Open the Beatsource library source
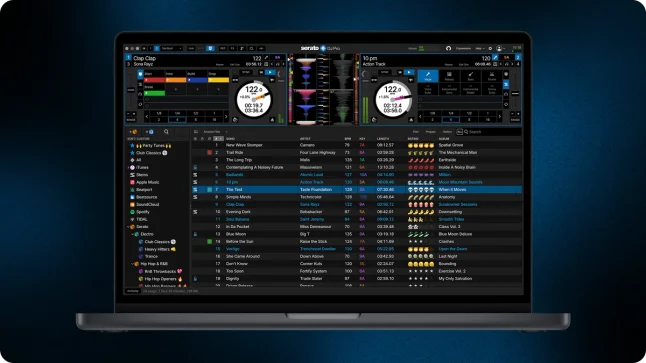This screenshot has width=646, height=363. [143, 197]
